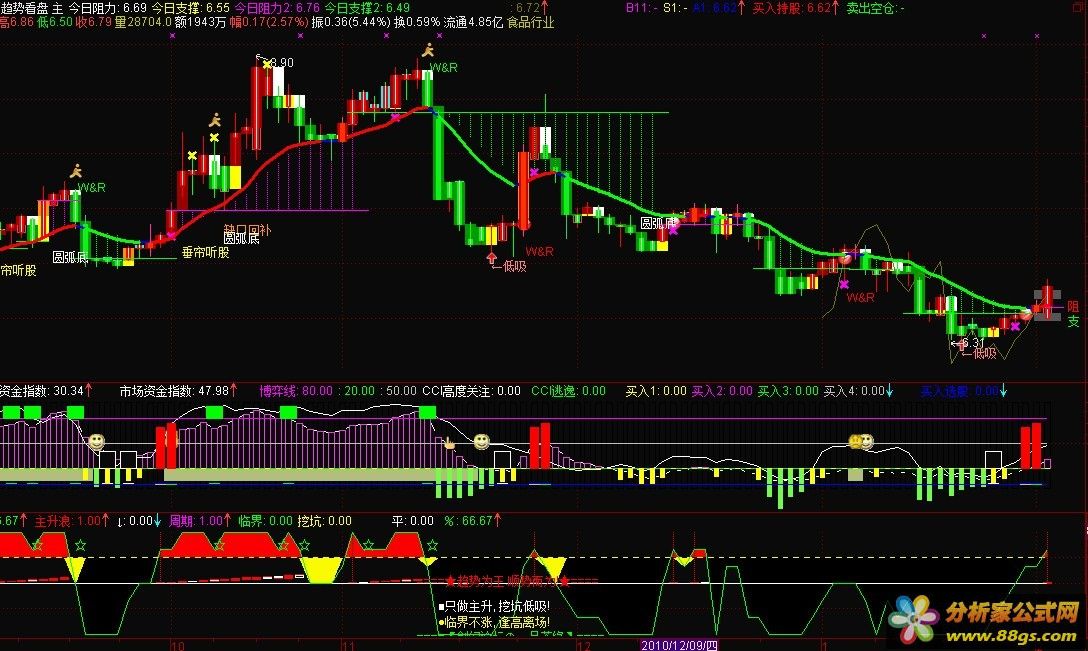Click the 博弈线 indicator label
The width and height of the screenshot is (1088, 651).
tap(278, 391)
